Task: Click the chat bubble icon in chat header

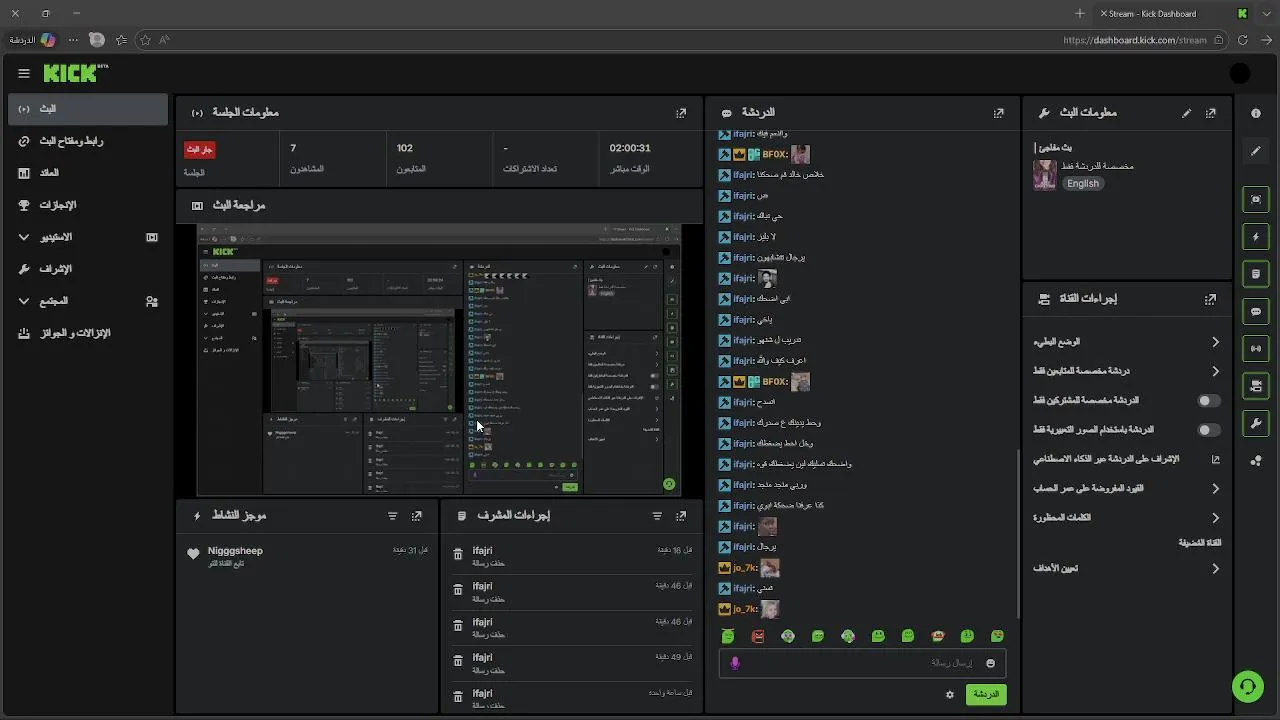Action: point(727,113)
